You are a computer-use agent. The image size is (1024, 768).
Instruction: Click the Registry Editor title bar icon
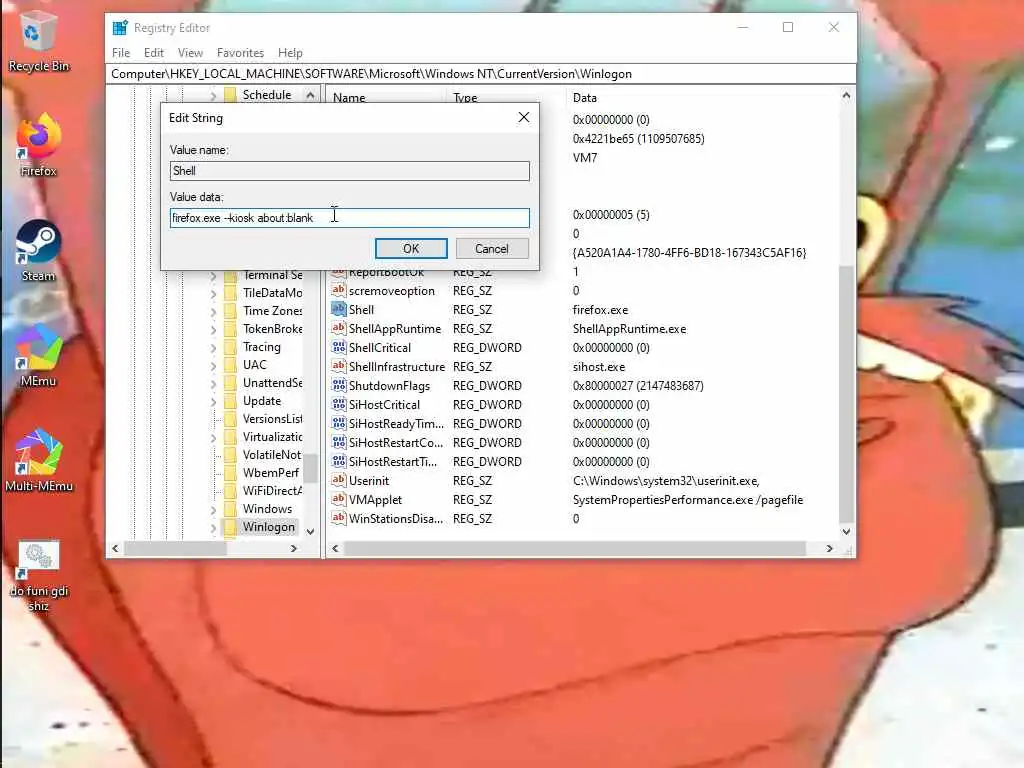(120, 27)
